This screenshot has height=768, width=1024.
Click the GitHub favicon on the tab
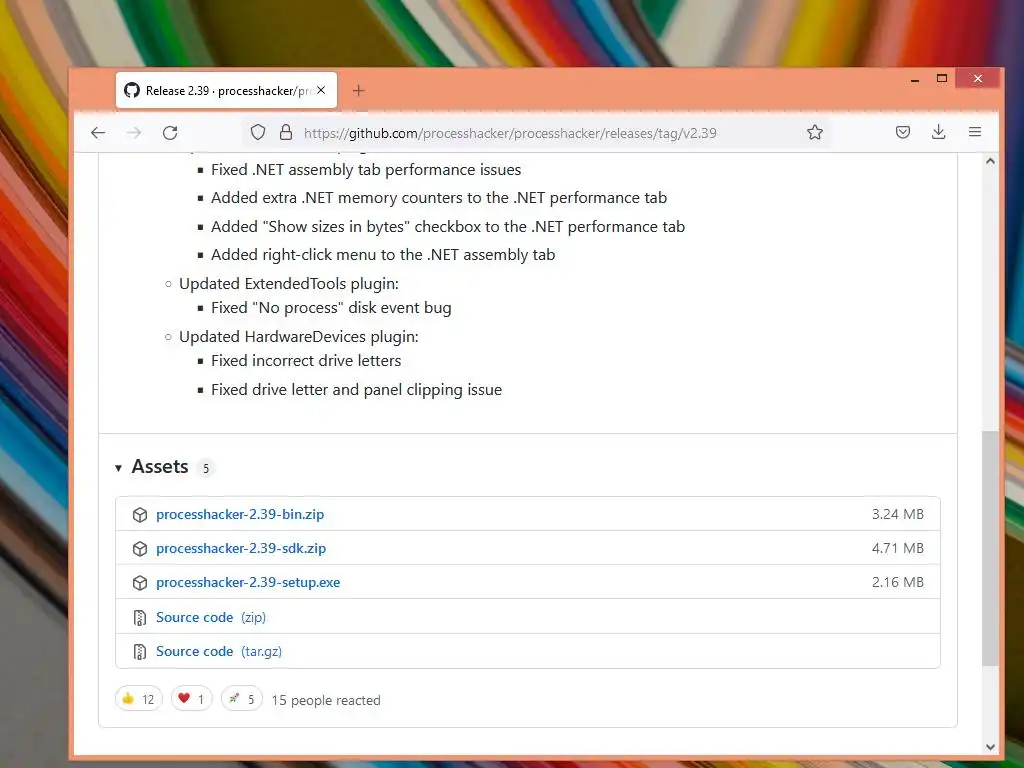tap(132, 90)
